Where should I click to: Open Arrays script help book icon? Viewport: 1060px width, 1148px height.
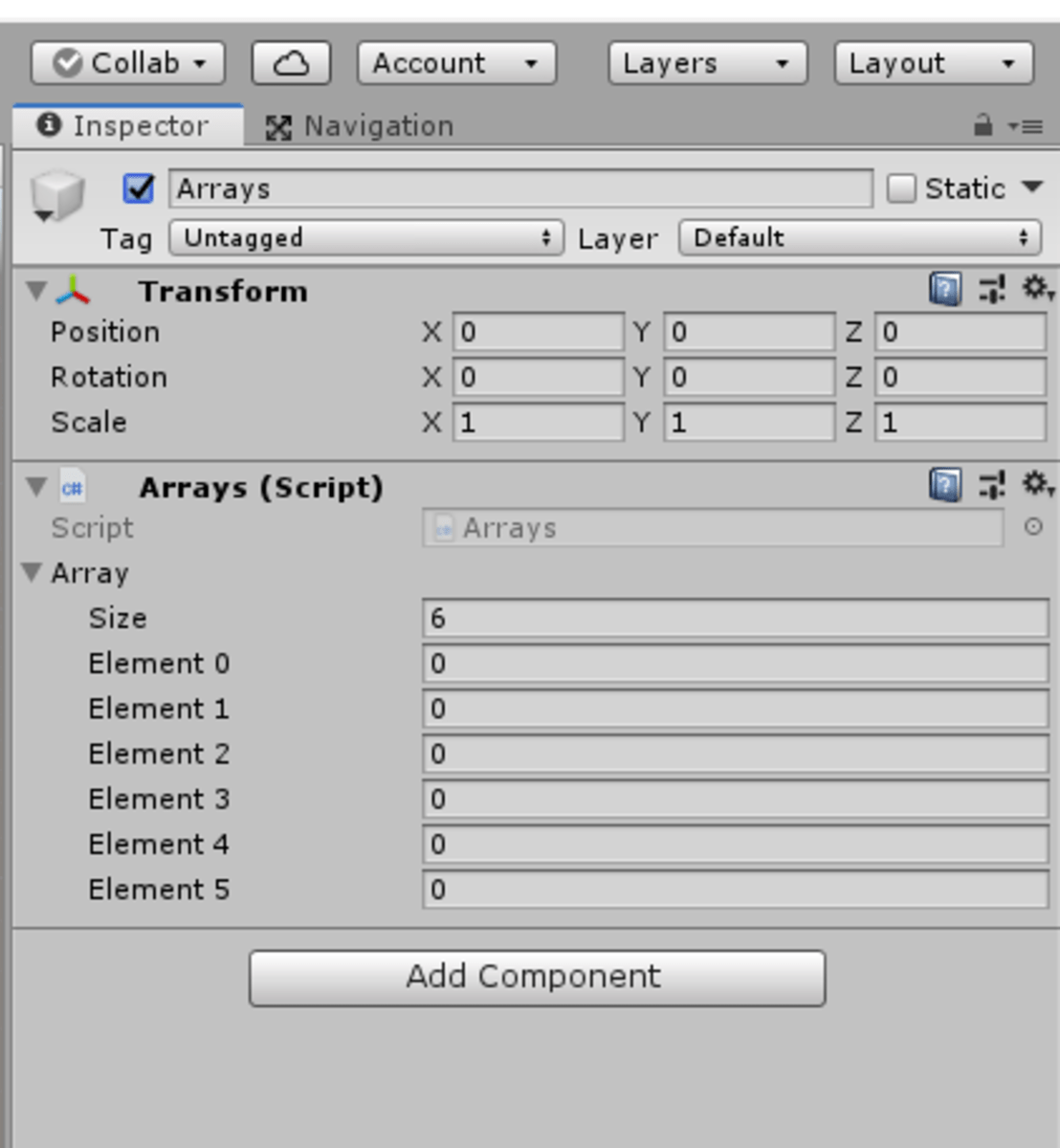(945, 485)
